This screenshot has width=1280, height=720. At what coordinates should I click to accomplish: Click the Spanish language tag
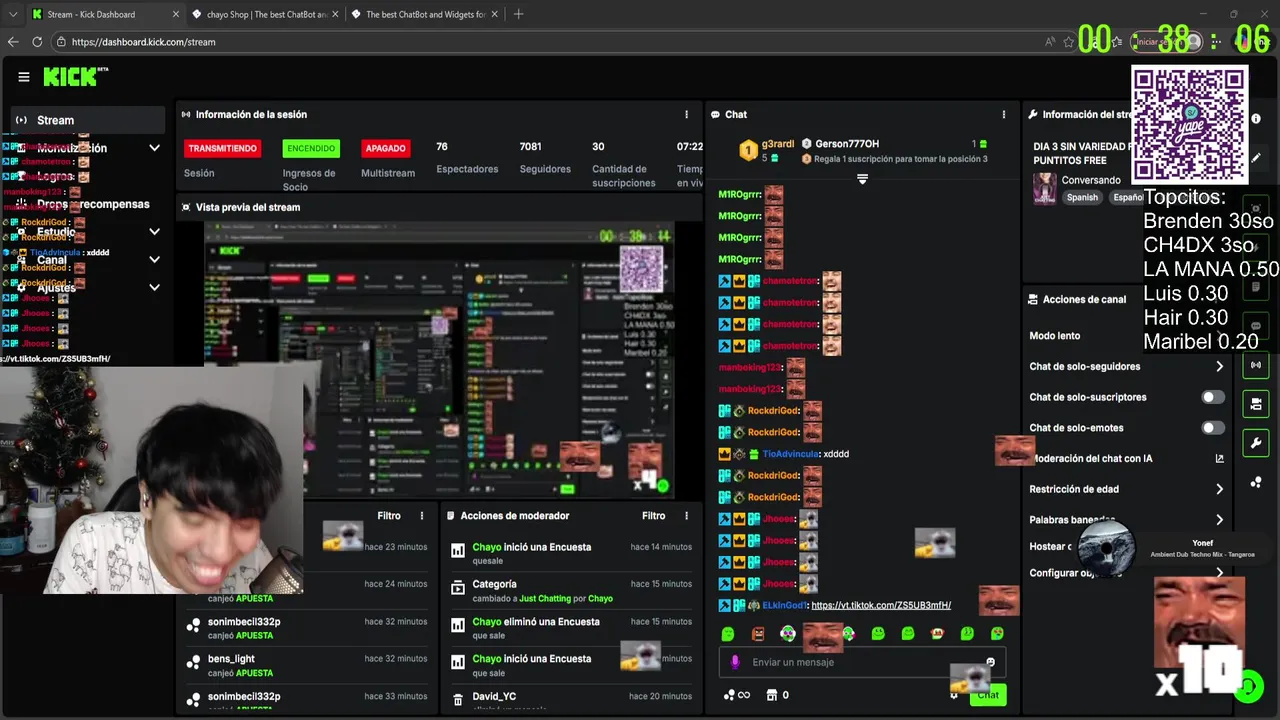pyautogui.click(x=1082, y=198)
